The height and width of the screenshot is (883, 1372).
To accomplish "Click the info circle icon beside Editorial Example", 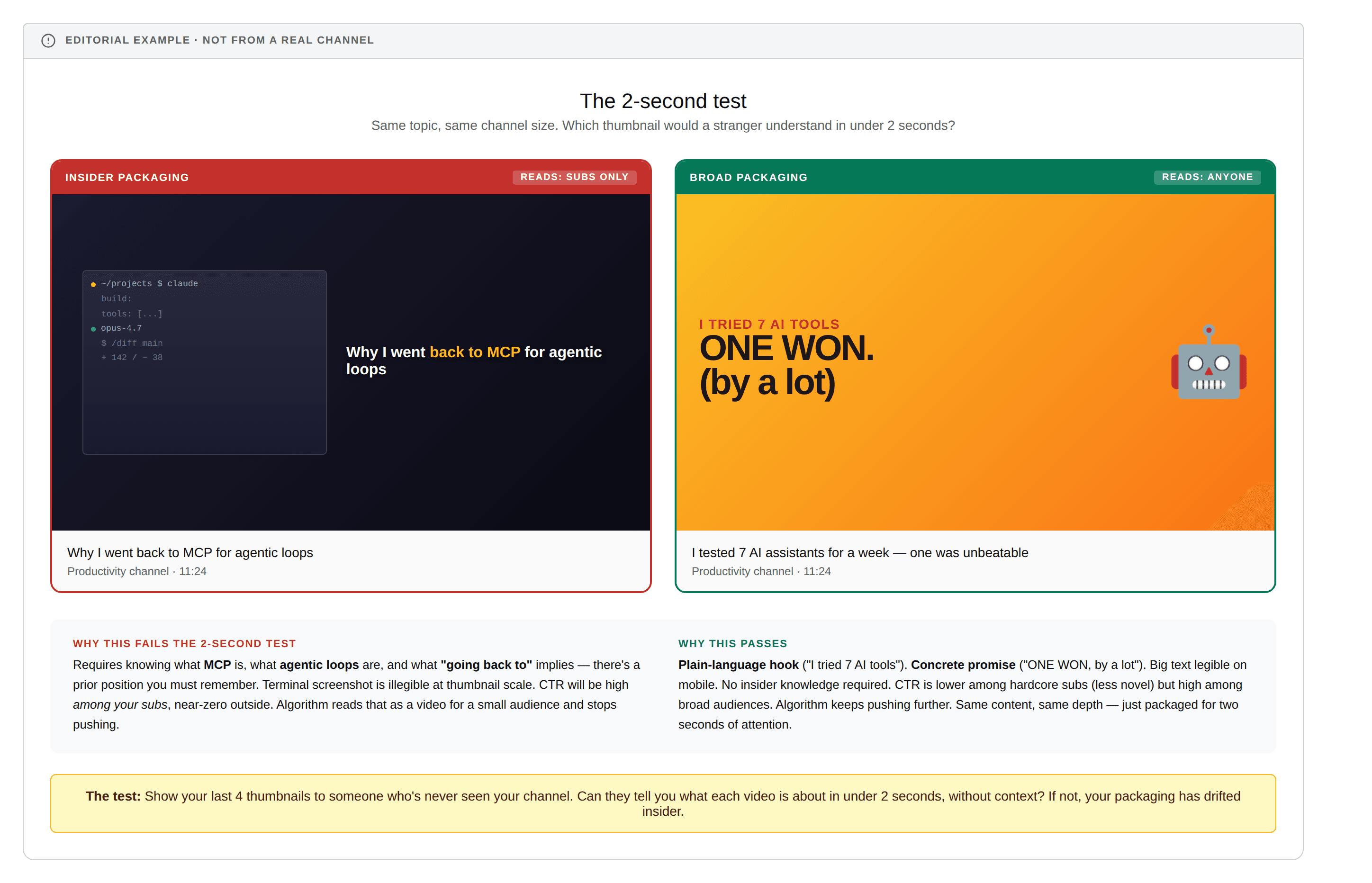I will pyautogui.click(x=48, y=40).
